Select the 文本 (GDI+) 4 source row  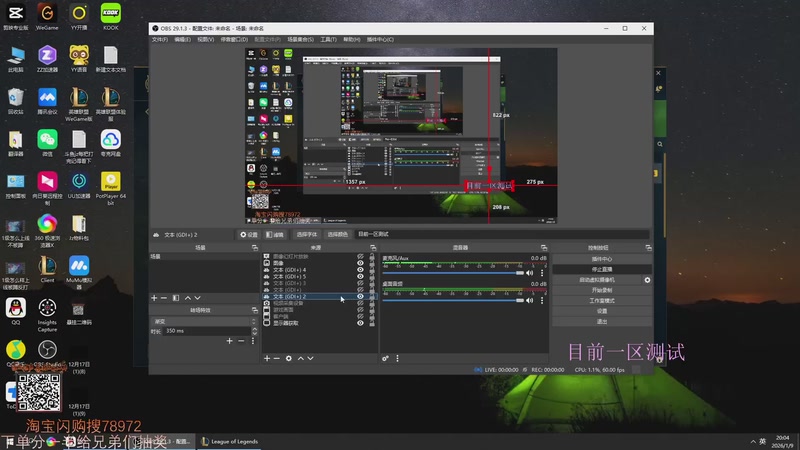pyautogui.click(x=319, y=270)
